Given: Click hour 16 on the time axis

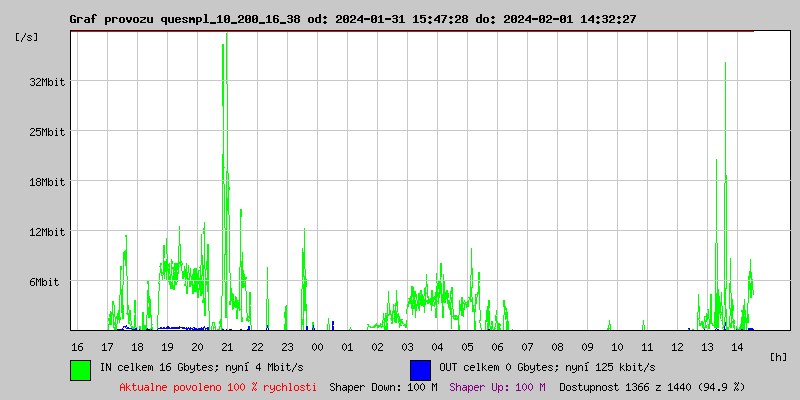Looking at the screenshot, I should click(x=77, y=346).
